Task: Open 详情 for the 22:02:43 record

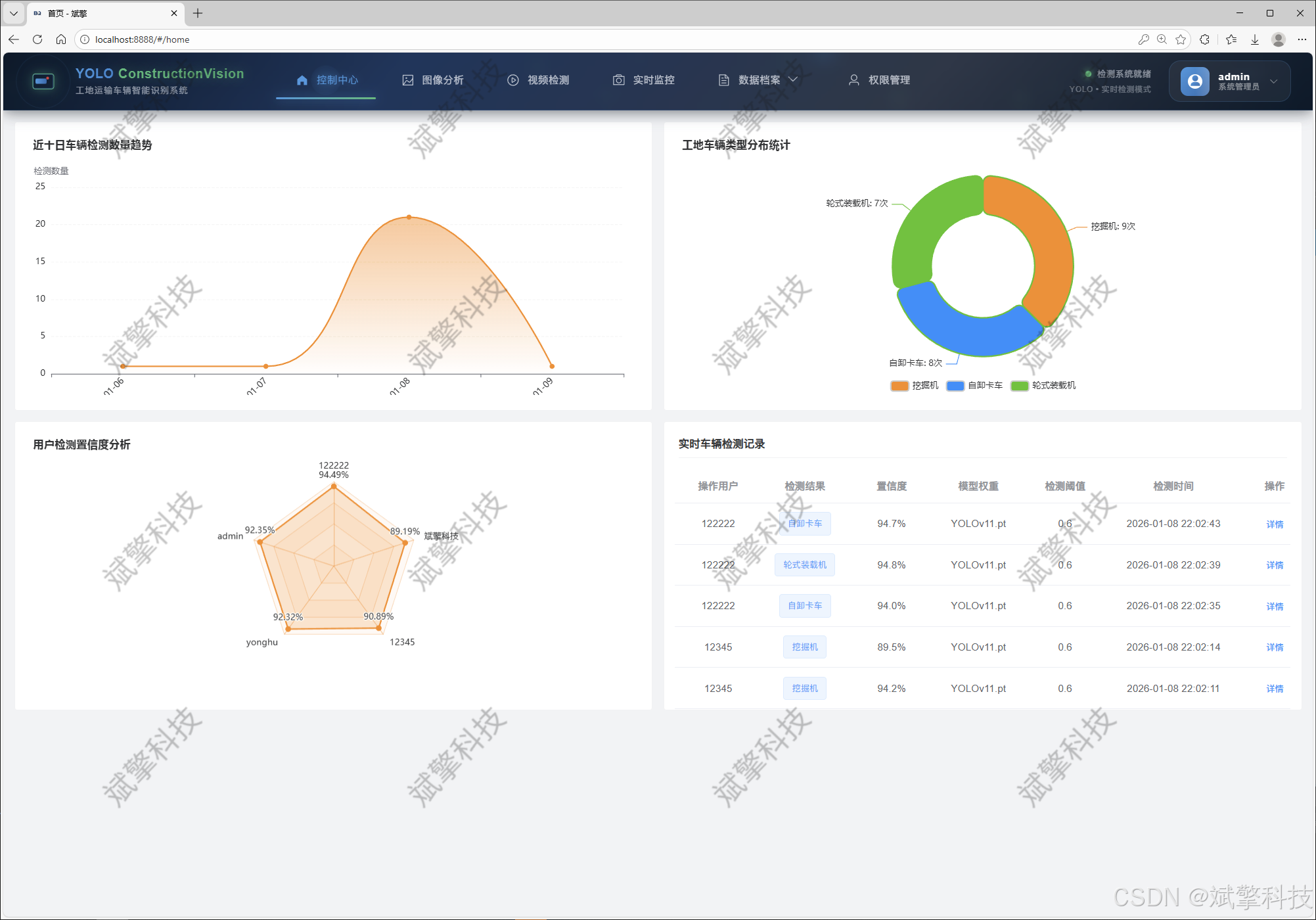Action: pyautogui.click(x=1274, y=524)
